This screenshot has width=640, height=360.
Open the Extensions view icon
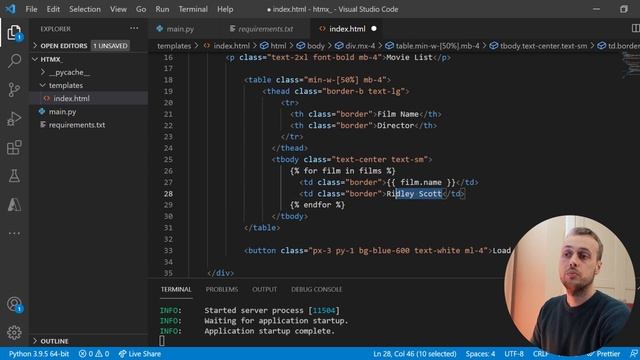(x=14, y=147)
